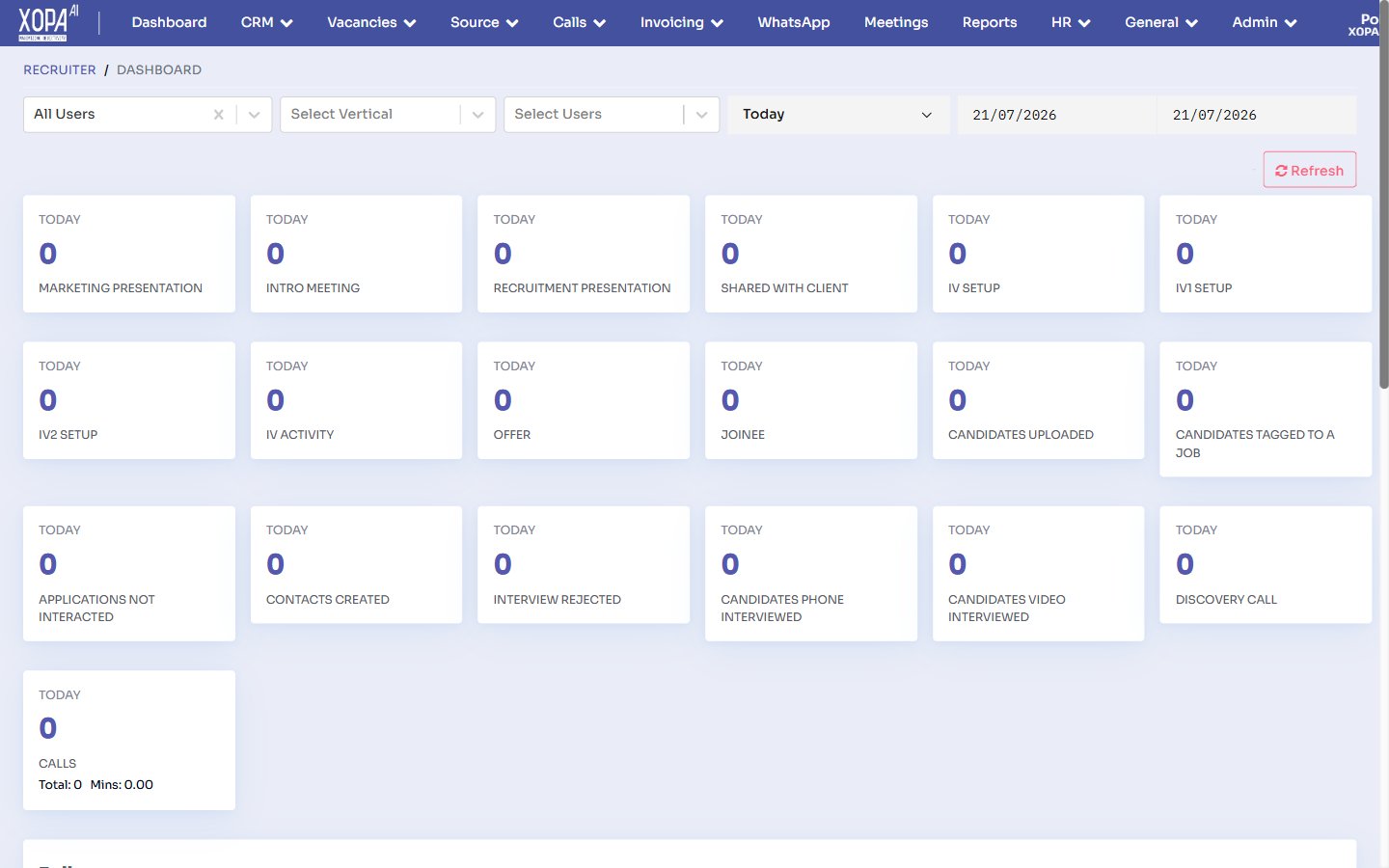Click the DASHBOARD breadcrumb text
The image size is (1389, 868).
(159, 69)
